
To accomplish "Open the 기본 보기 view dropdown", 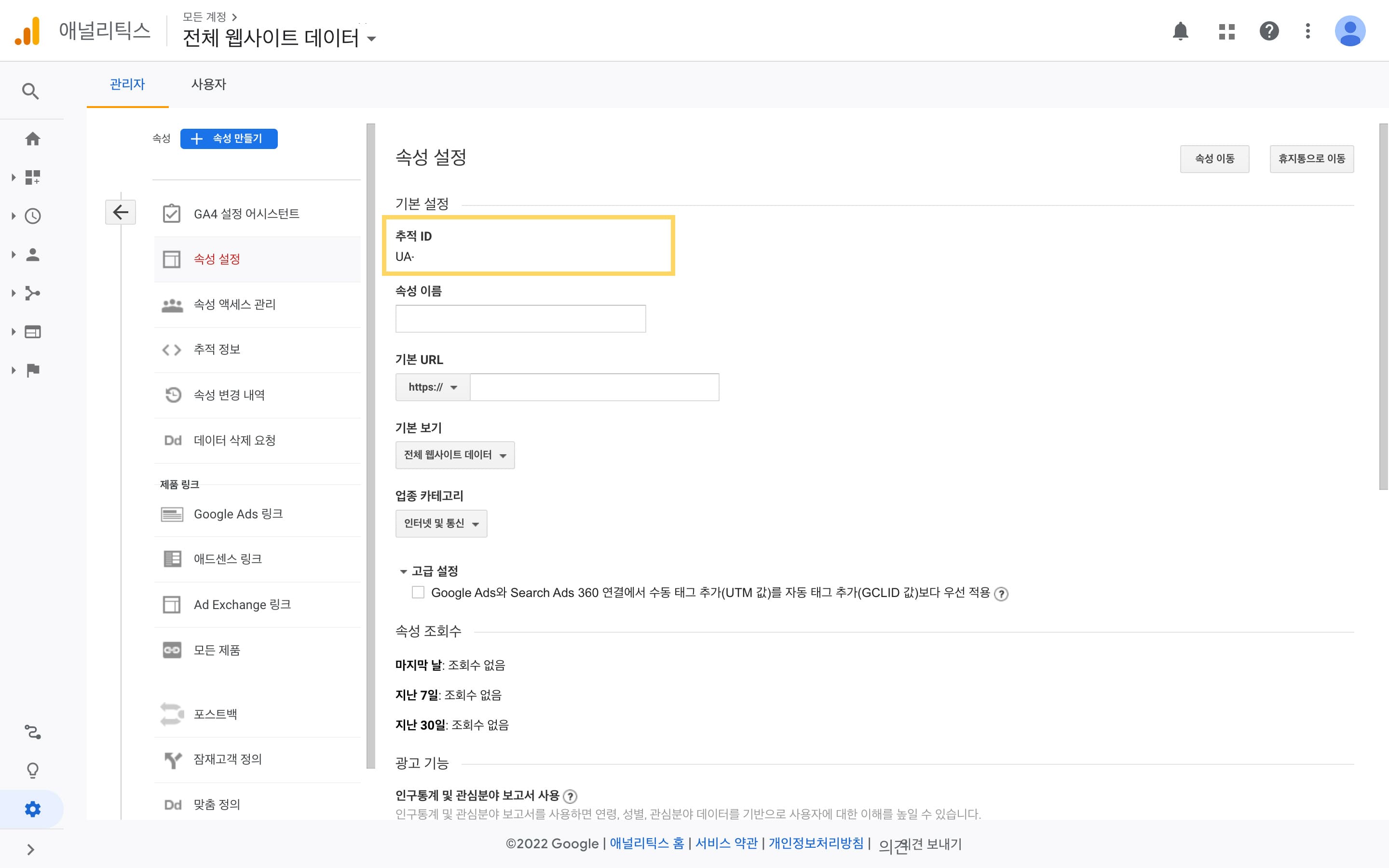I will point(455,455).
